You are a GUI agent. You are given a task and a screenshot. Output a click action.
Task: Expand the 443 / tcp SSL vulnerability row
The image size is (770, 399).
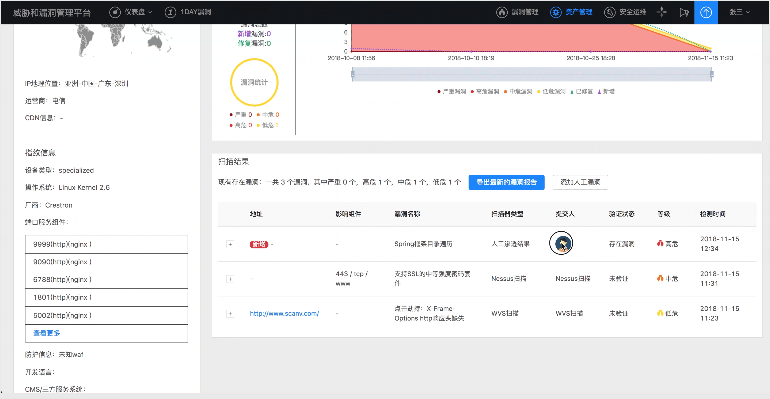click(x=230, y=279)
